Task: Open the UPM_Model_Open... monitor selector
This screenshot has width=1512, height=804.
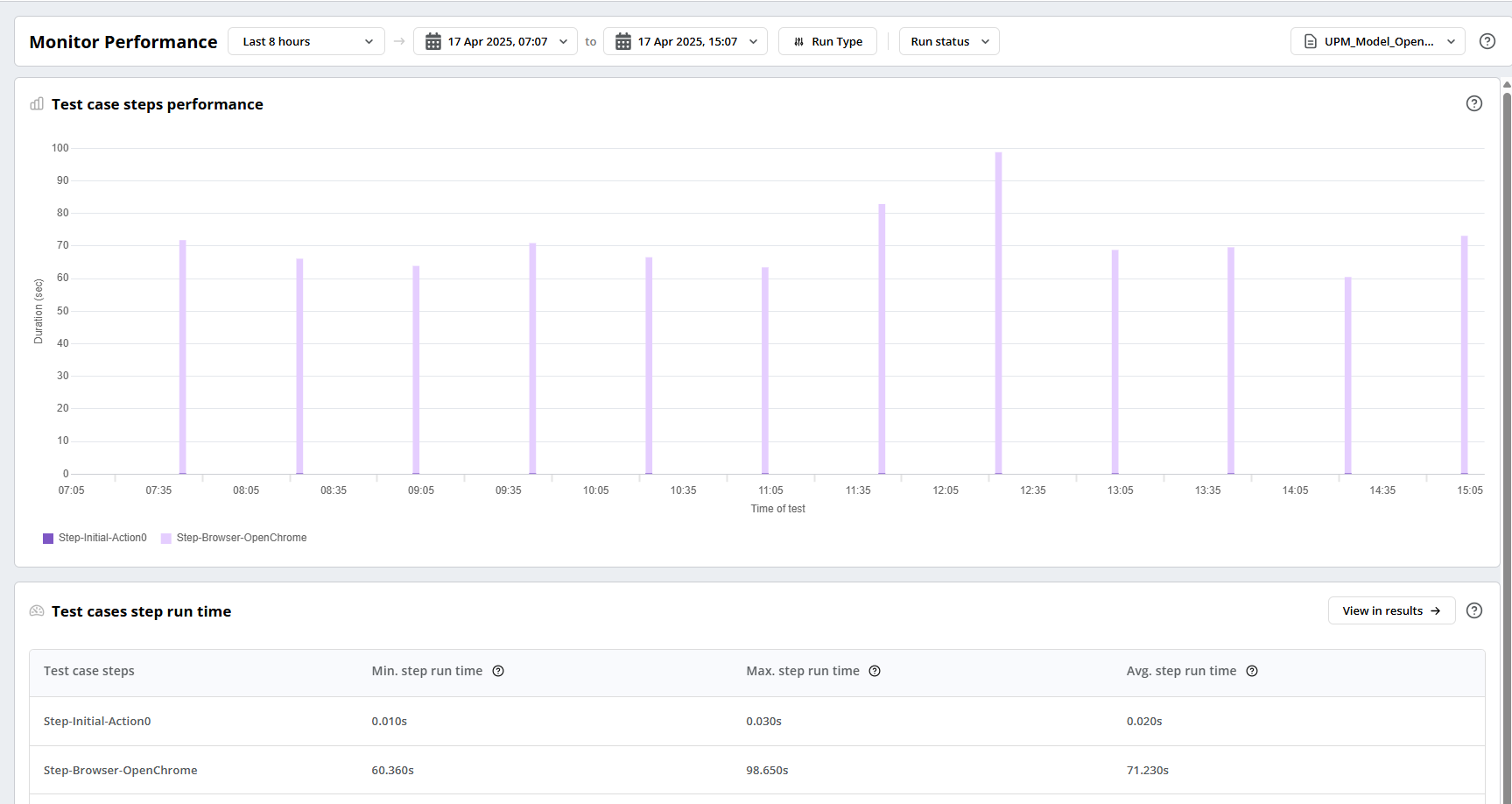Action: pyautogui.click(x=1377, y=41)
